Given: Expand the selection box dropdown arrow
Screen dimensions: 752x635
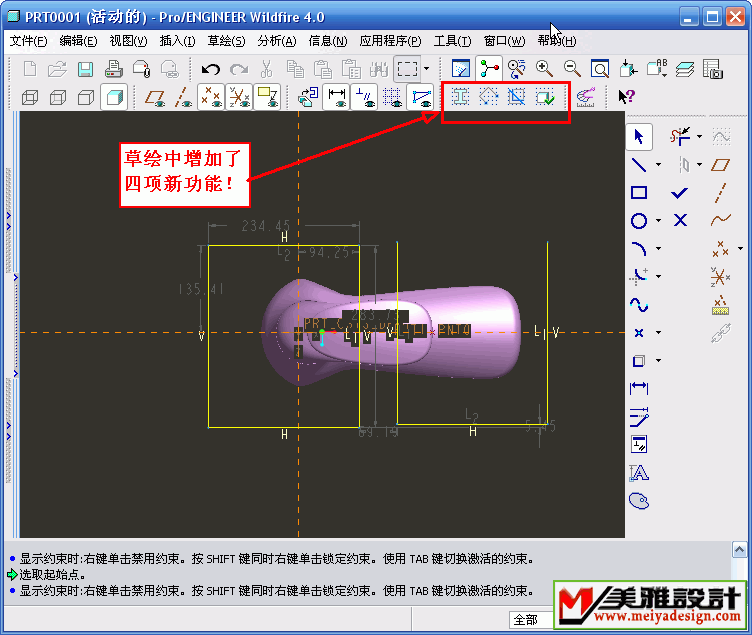Looking at the screenshot, I should tap(426, 69).
